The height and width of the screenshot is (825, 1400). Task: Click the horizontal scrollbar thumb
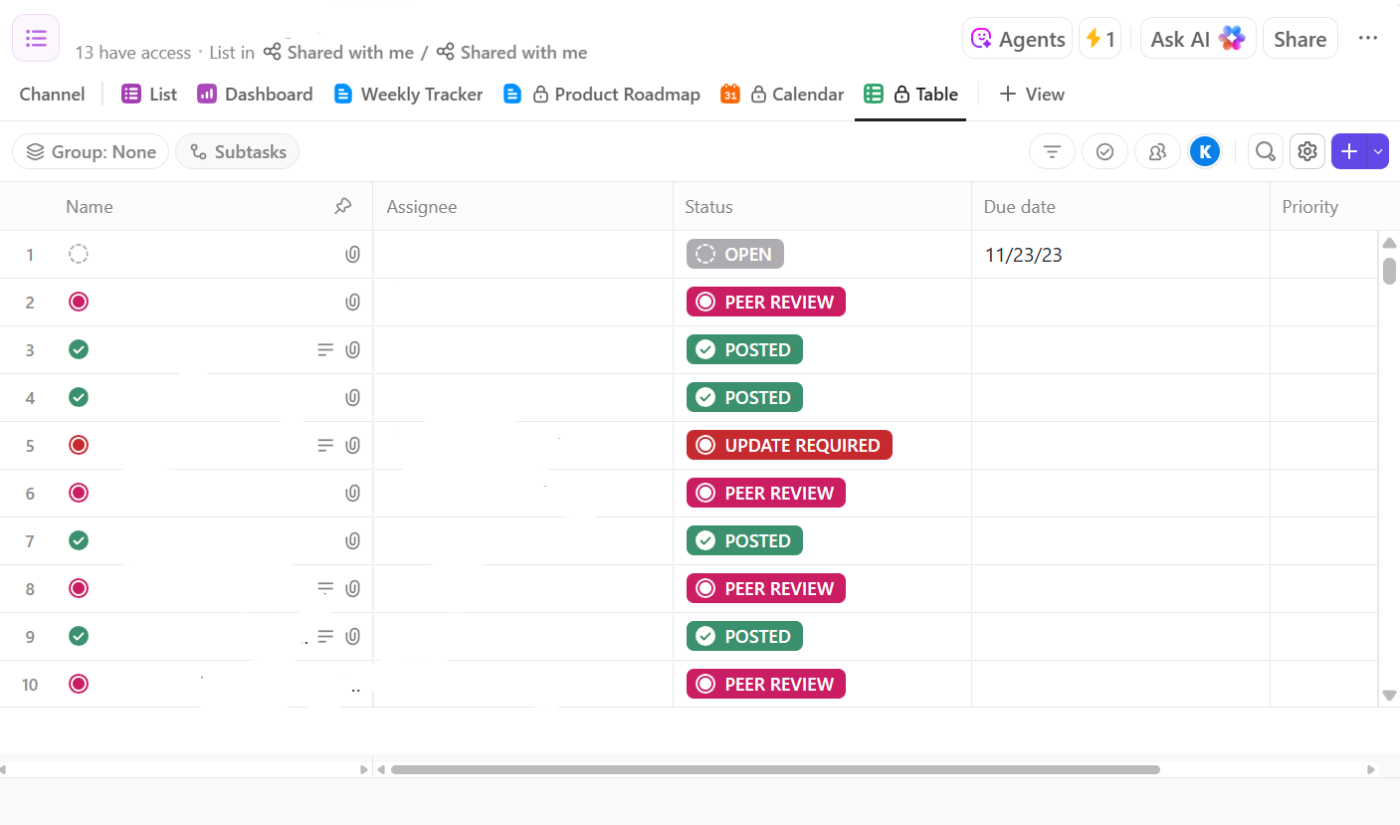coord(775,770)
